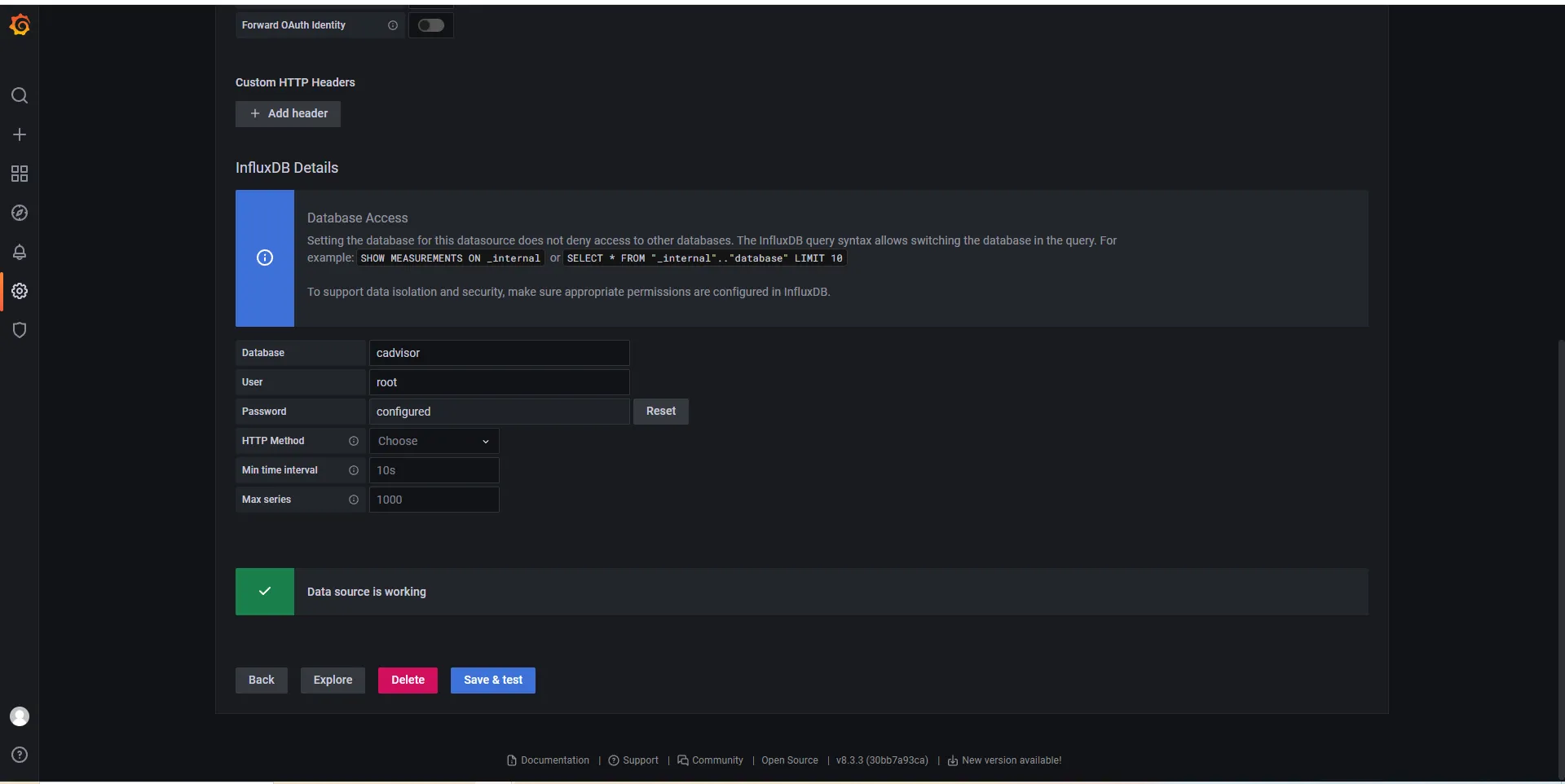Click the Min time interval info icon
Viewport: 1565px width, 784px height.
[x=354, y=470]
